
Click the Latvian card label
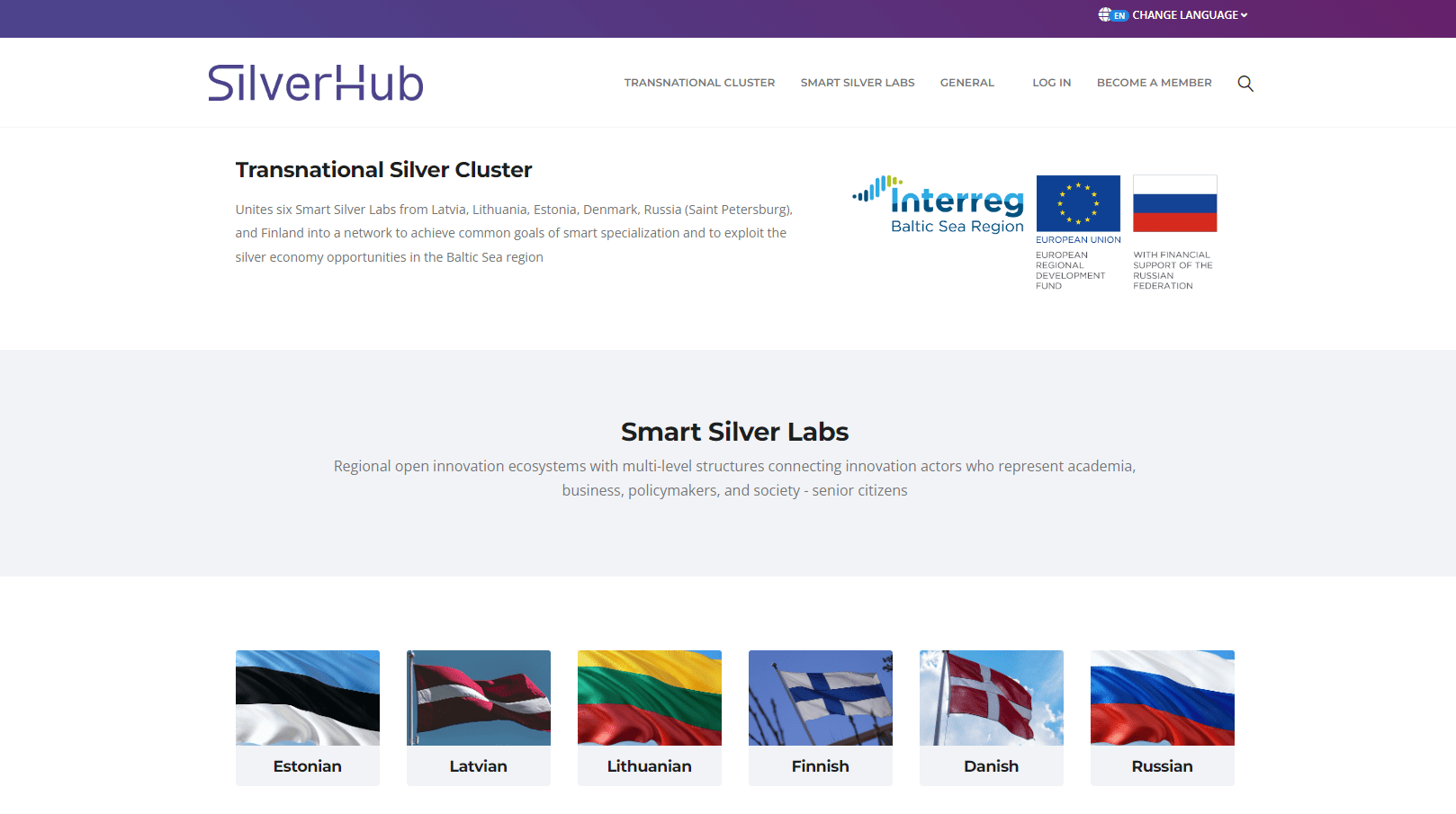click(479, 766)
